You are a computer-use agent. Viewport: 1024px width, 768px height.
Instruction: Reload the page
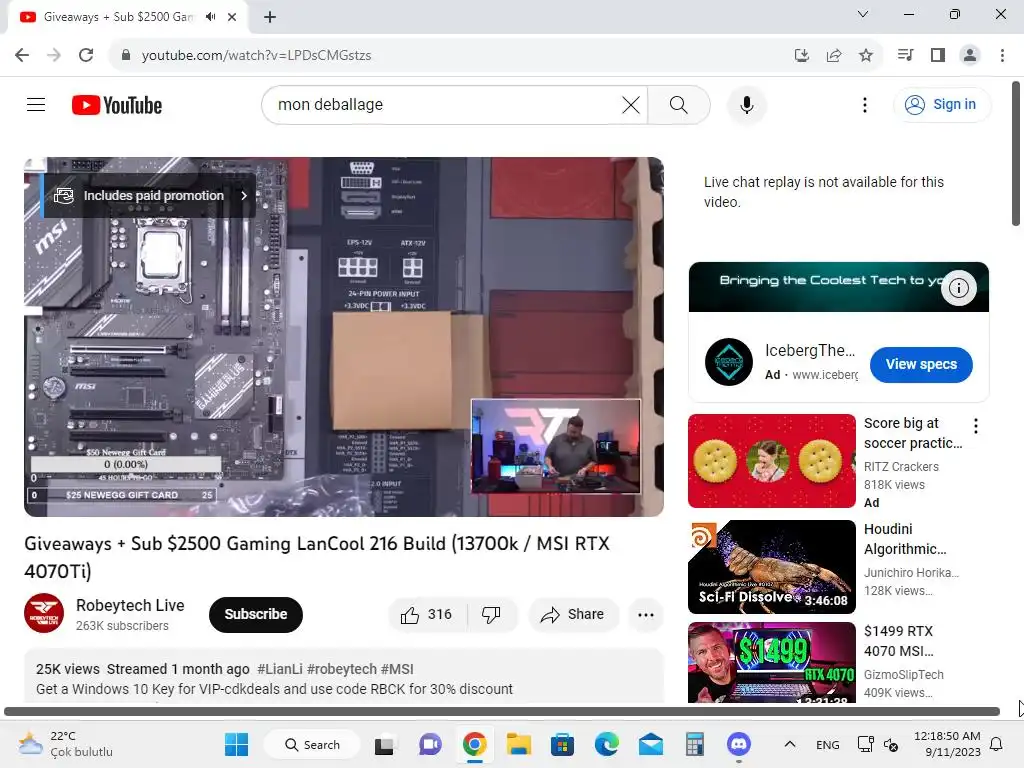tap(86, 55)
